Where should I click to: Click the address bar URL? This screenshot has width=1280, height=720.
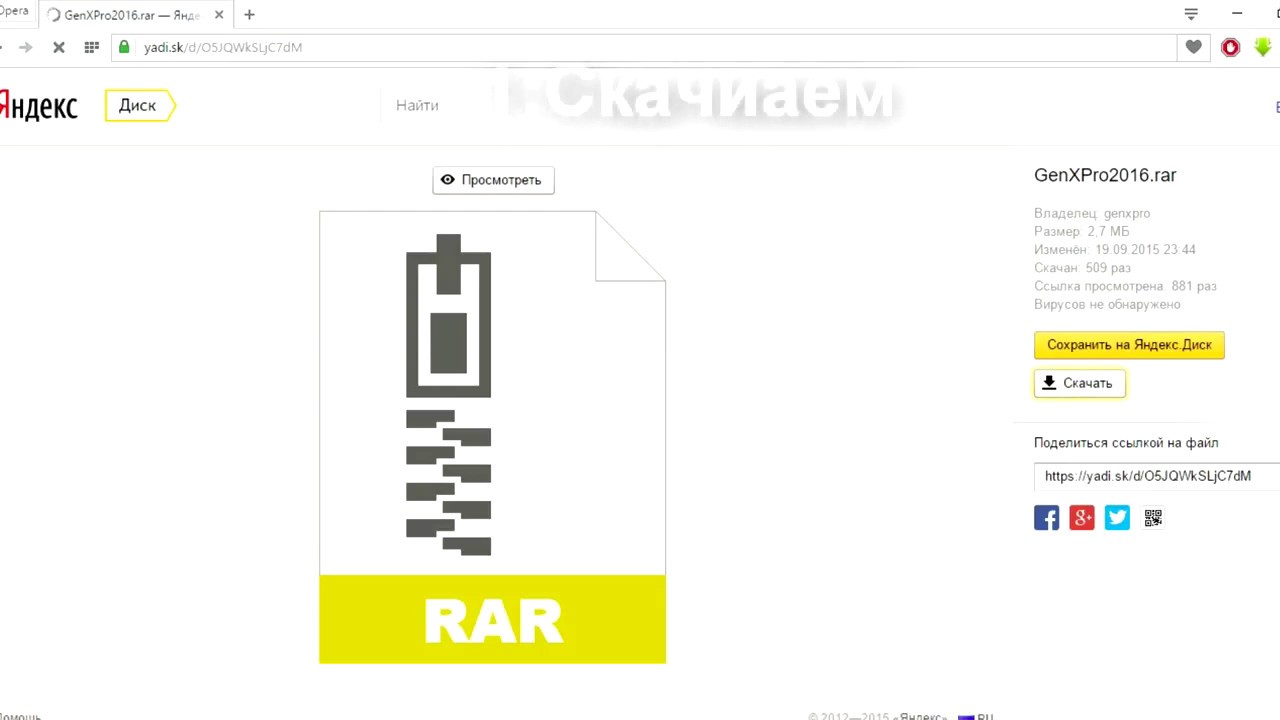click(x=223, y=47)
